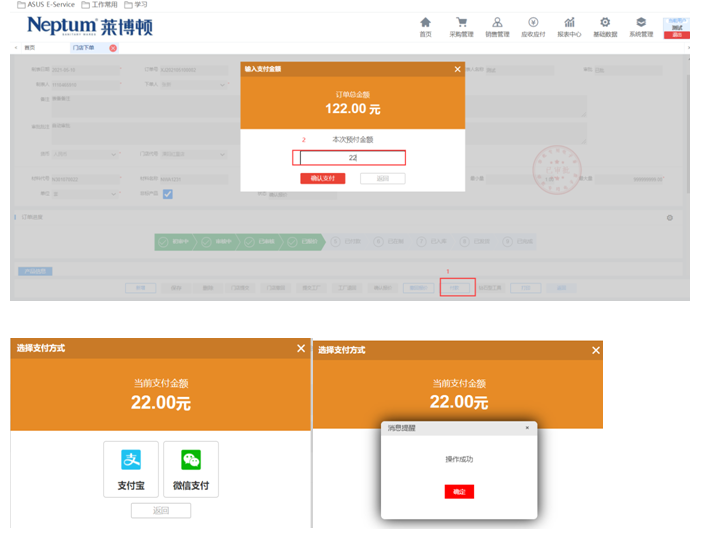Click 返回 button below Alipay and WeChat options
Viewport: 702px width, 538px height.
click(161, 510)
